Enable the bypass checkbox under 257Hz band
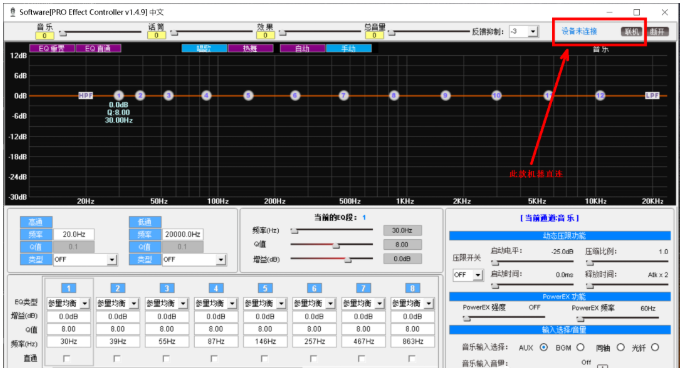This screenshot has height=368, width=683. coord(313,358)
